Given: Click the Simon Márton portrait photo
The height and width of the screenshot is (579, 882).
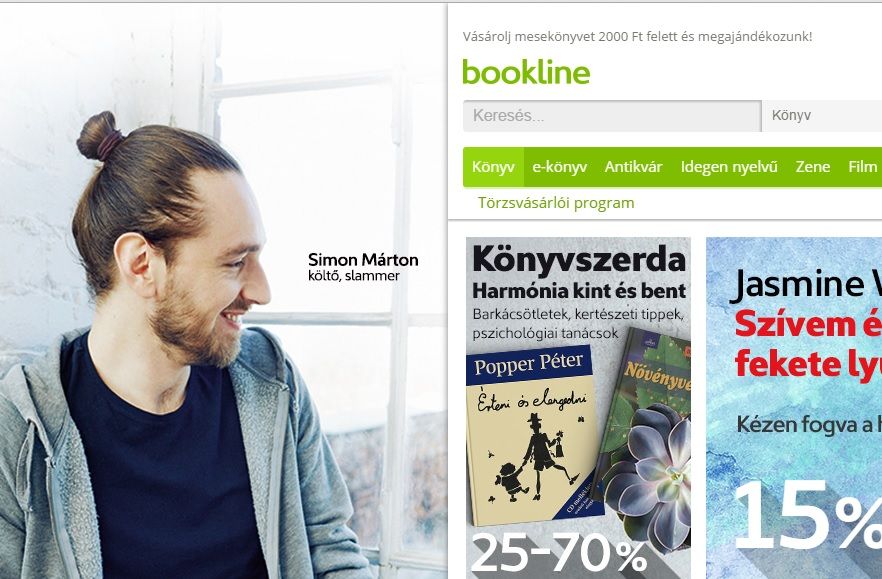Looking at the screenshot, I should pyautogui.click(x=169, y=349).
